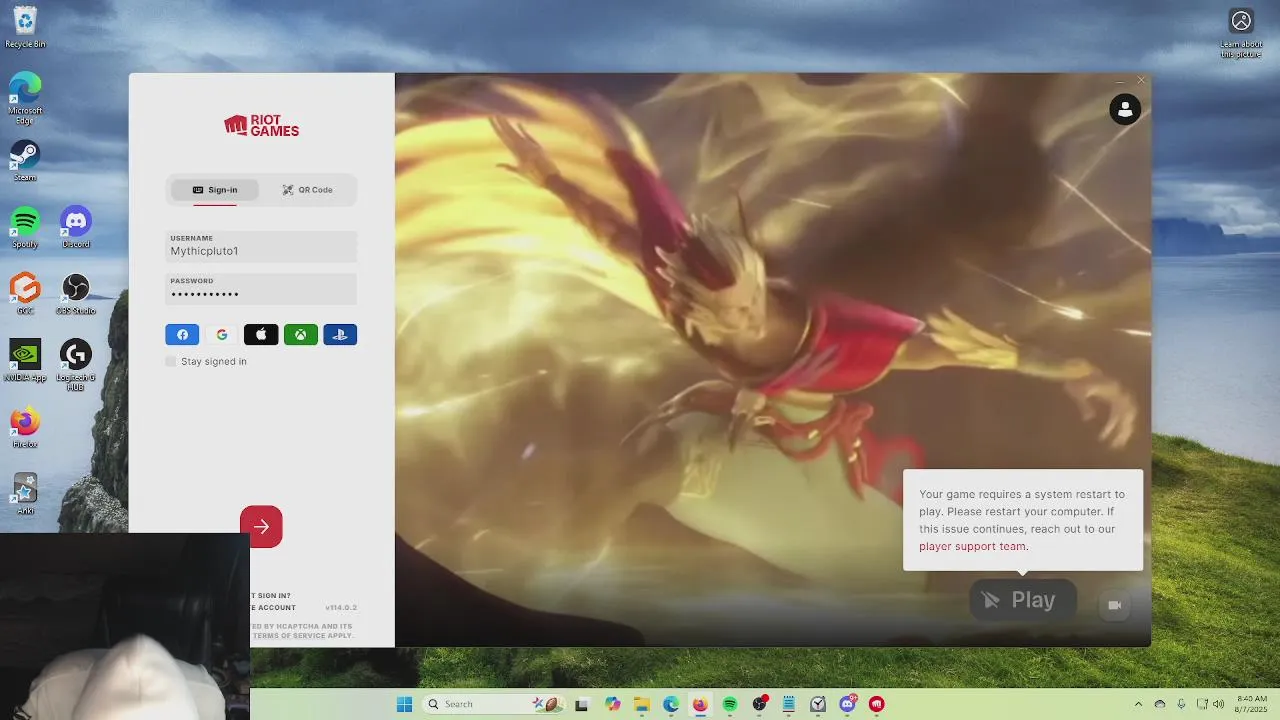Viewport: 1280px width, 720px height.
Task: Open Recycle Bin on desktop
Action: [x=25, y=28]
